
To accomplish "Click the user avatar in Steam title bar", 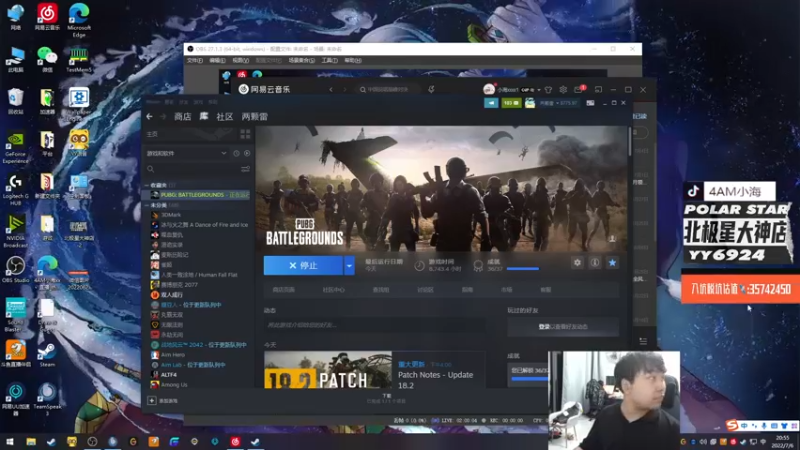I will point(530,103).
